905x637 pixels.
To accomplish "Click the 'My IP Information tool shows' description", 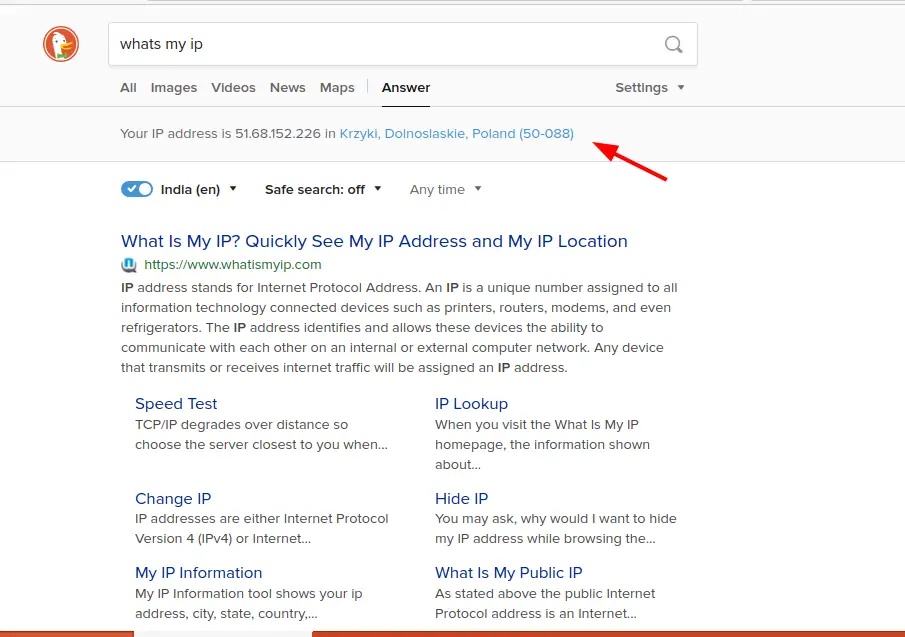I will coord(249,604).
